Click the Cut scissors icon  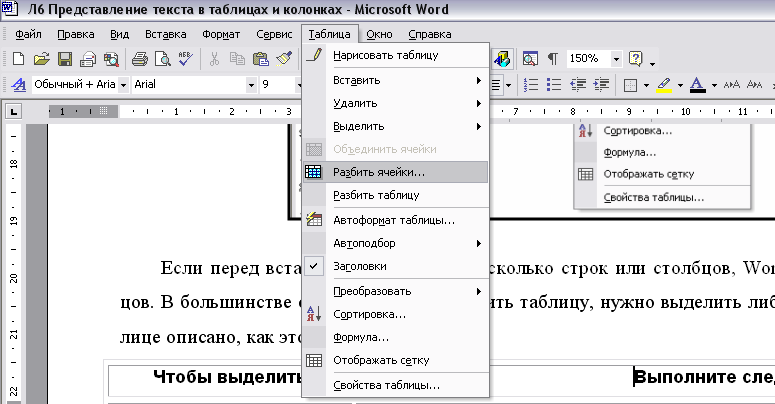[x=214, y=59]
